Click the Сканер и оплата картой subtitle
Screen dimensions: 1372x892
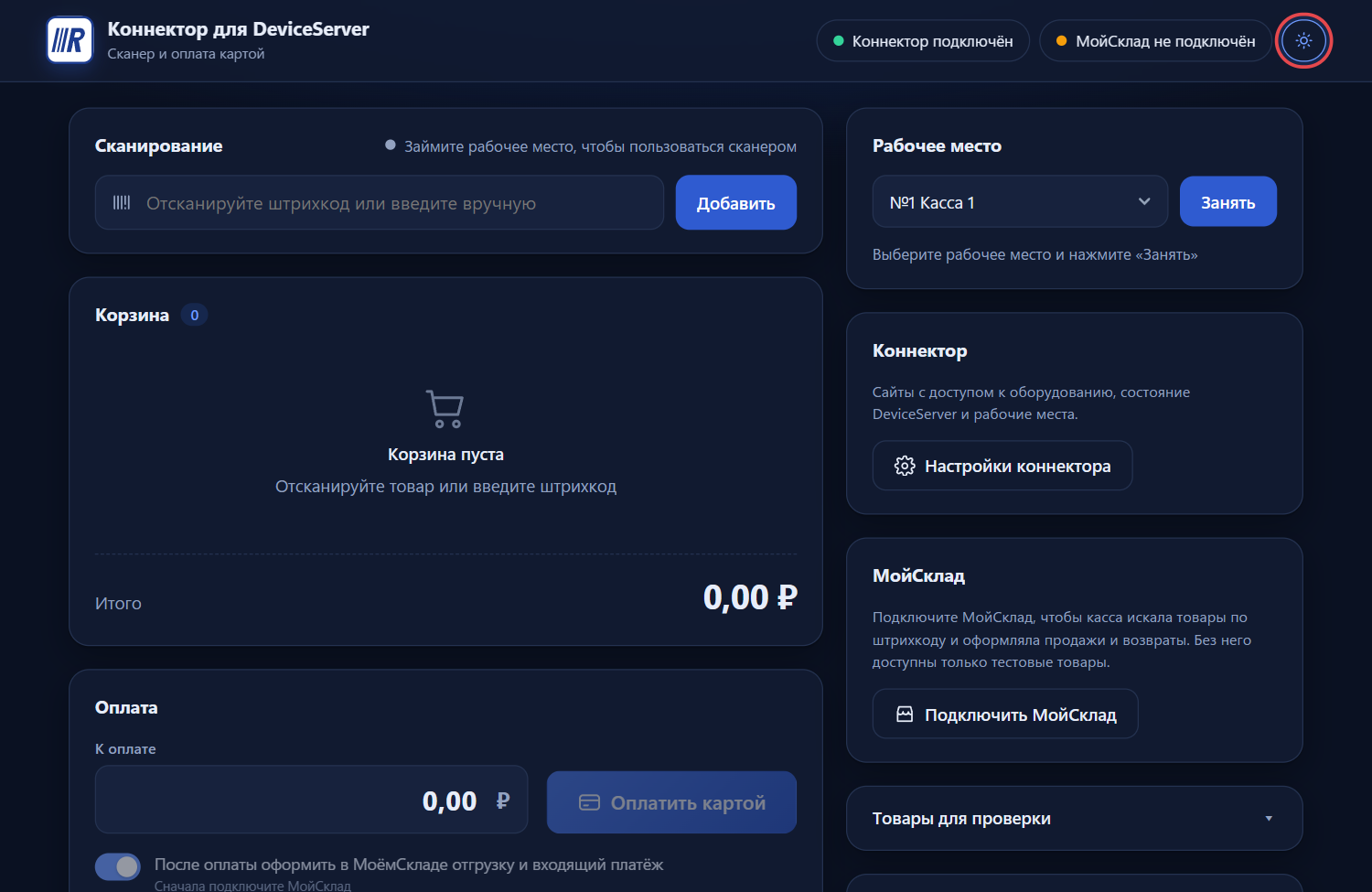point(186,54)
